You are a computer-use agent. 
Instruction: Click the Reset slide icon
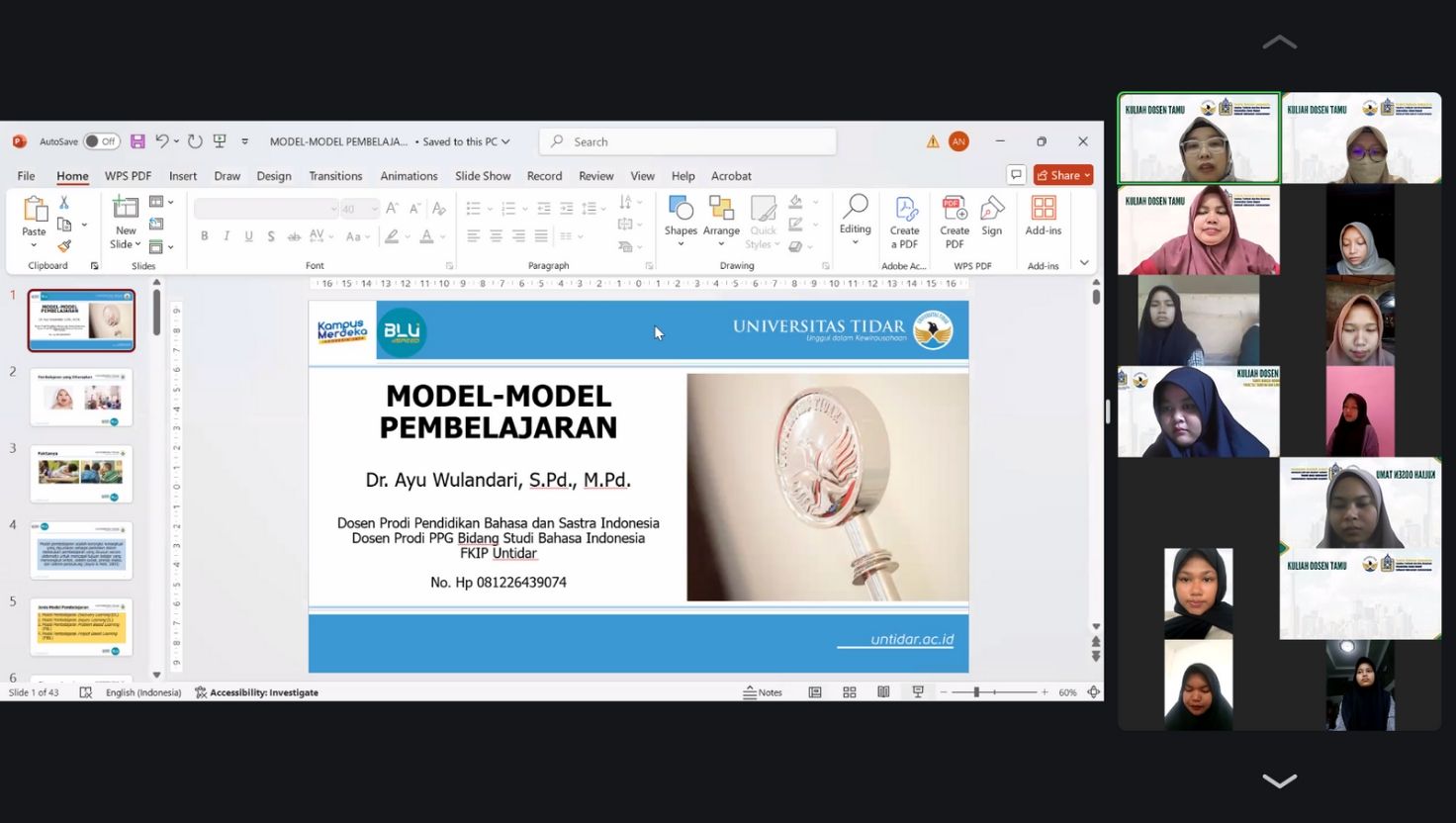click(x=156, y=225)
